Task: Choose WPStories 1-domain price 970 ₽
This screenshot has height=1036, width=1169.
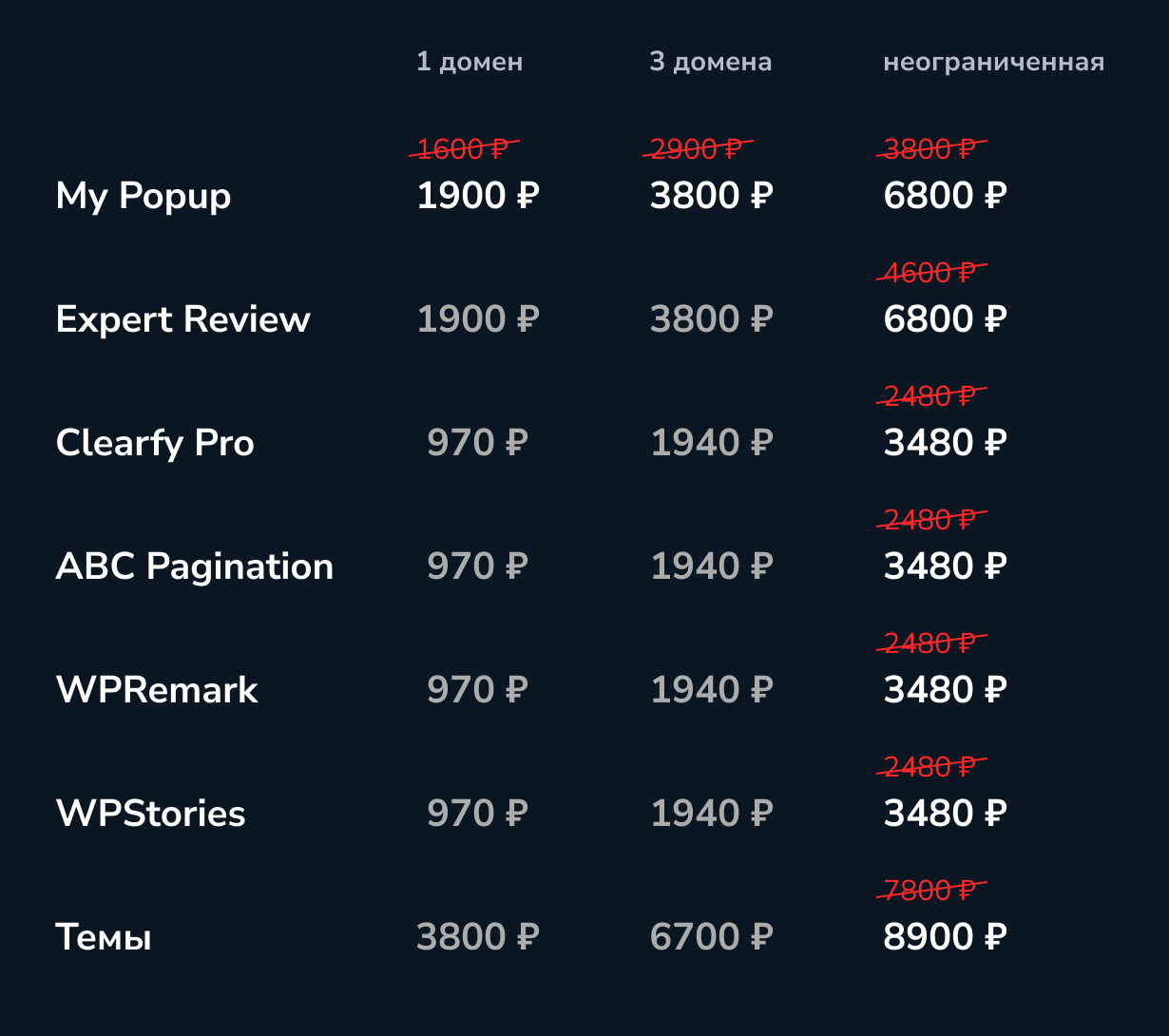Action: [x=478, y=814]
